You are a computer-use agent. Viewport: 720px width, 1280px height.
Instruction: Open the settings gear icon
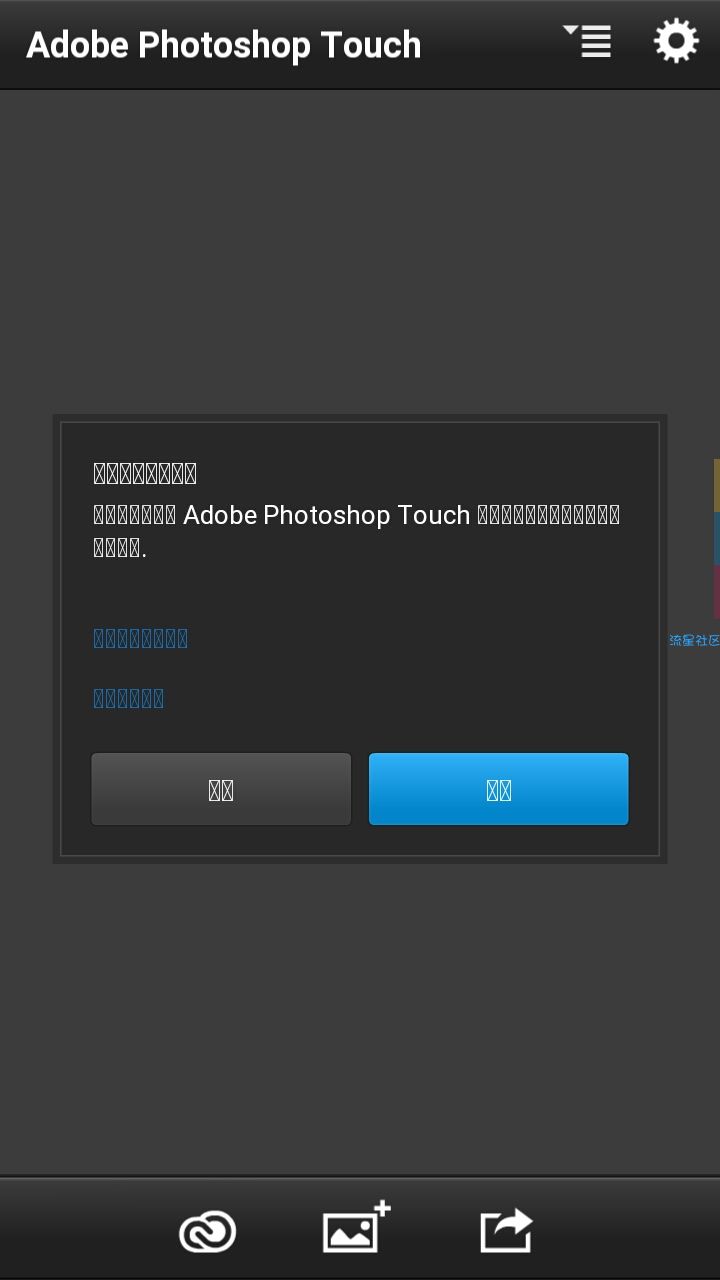click(x=676, y=43)
